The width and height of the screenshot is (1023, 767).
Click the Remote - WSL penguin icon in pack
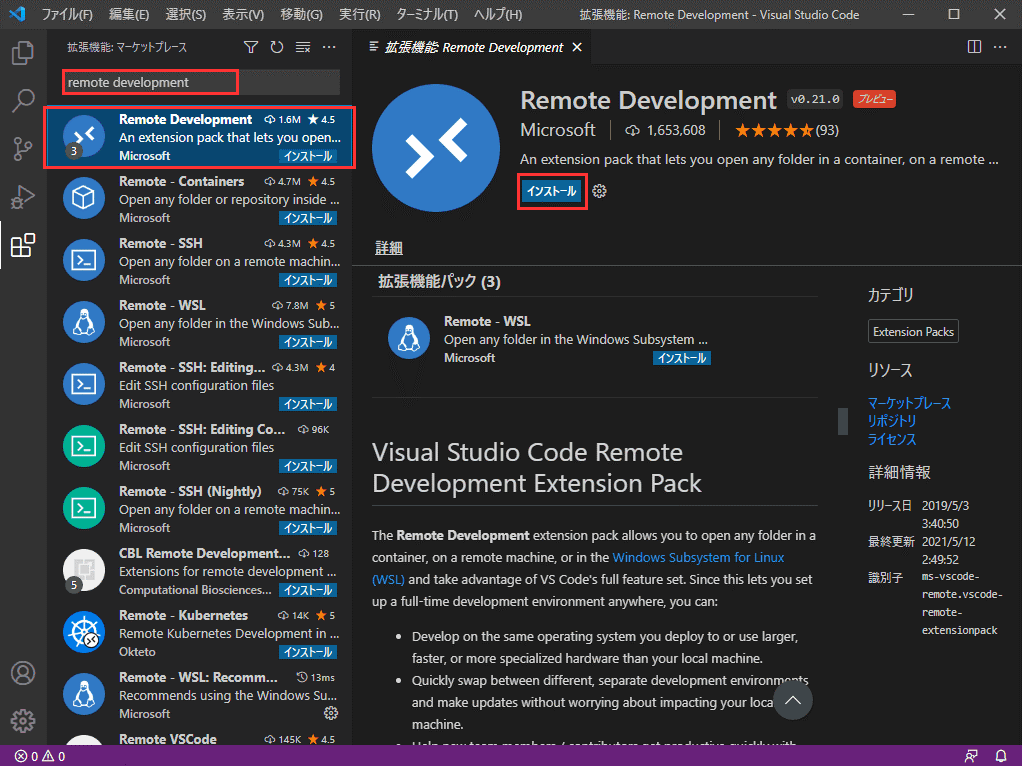(x=409, y=338)
